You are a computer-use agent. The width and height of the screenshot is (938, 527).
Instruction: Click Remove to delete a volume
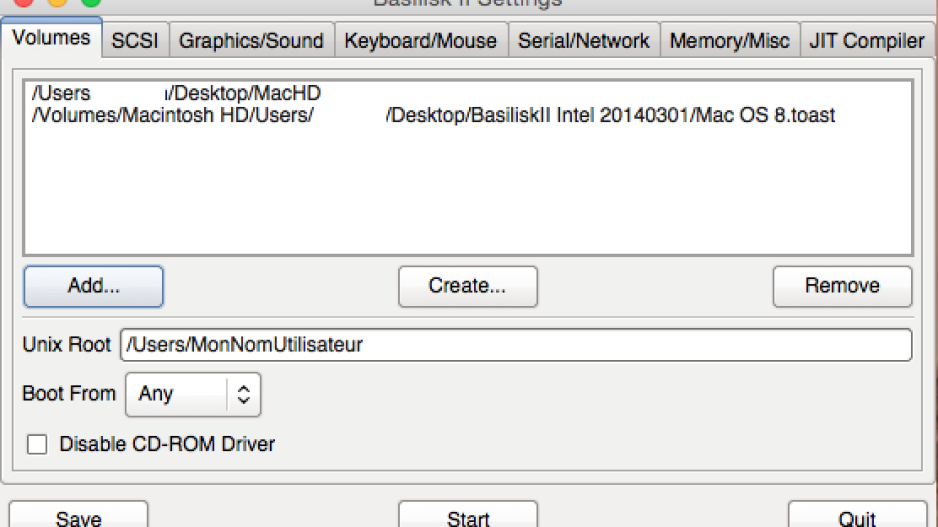click(x=842, y=286)
